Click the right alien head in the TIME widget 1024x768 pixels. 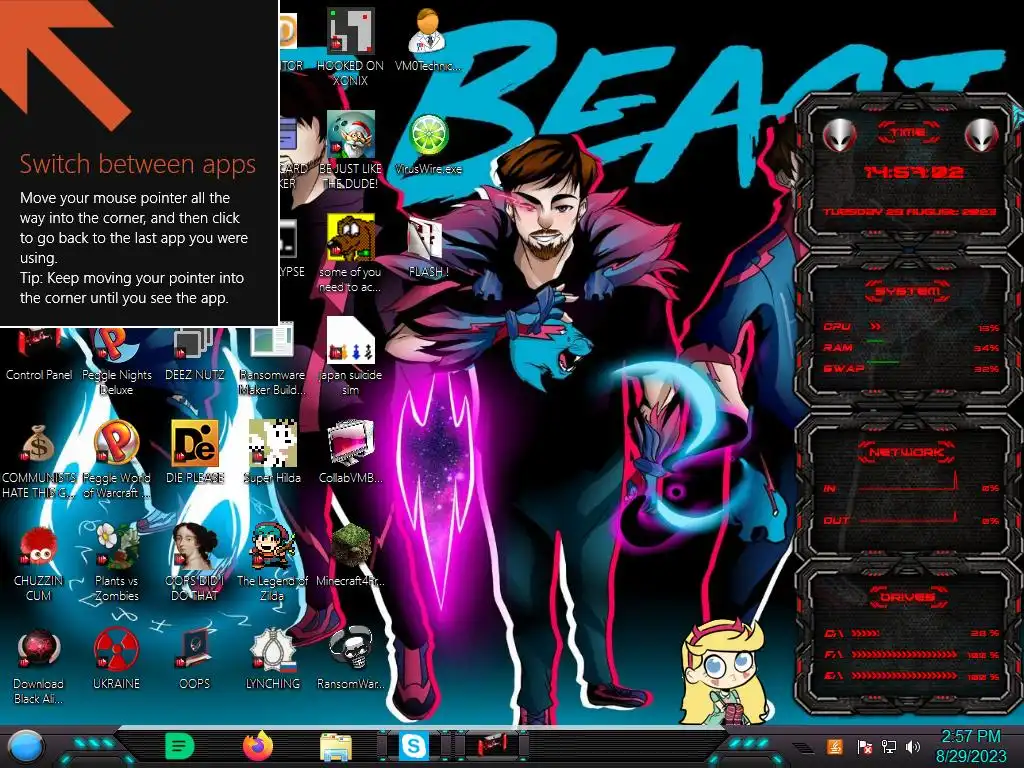point(981,135)
